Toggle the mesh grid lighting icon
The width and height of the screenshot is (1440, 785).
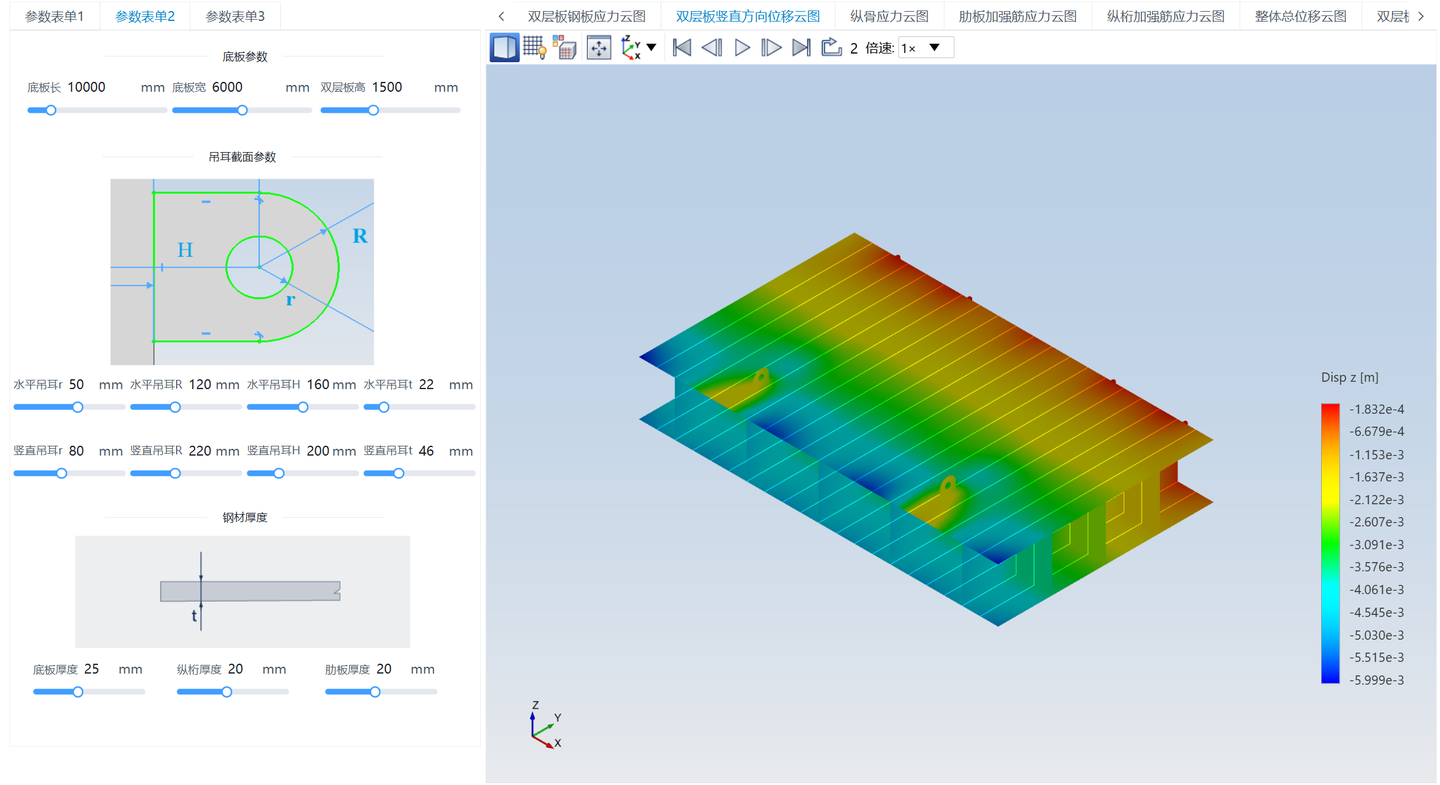tap(535, 47)
